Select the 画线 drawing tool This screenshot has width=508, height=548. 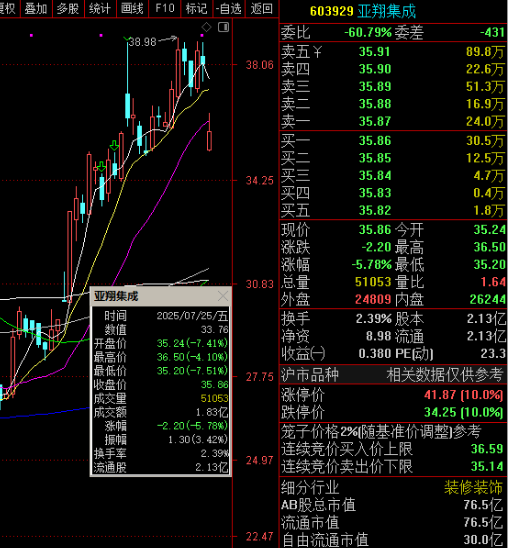coord(132,8)
